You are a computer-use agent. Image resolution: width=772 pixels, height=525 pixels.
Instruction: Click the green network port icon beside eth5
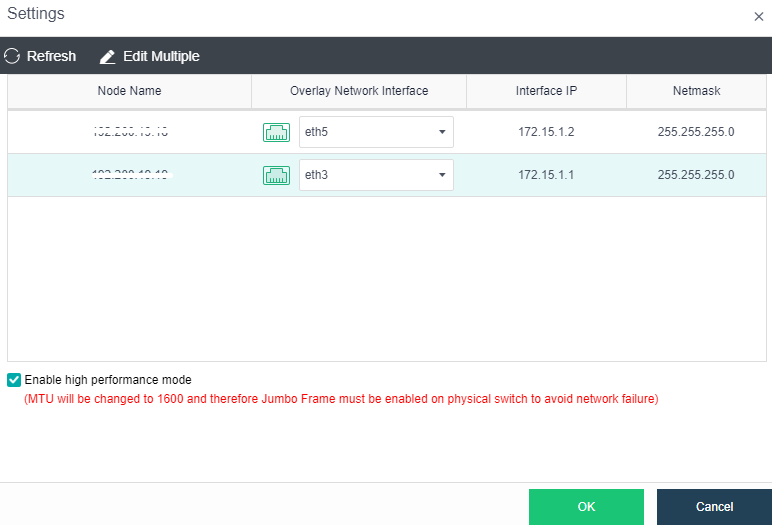pos(276,132)
